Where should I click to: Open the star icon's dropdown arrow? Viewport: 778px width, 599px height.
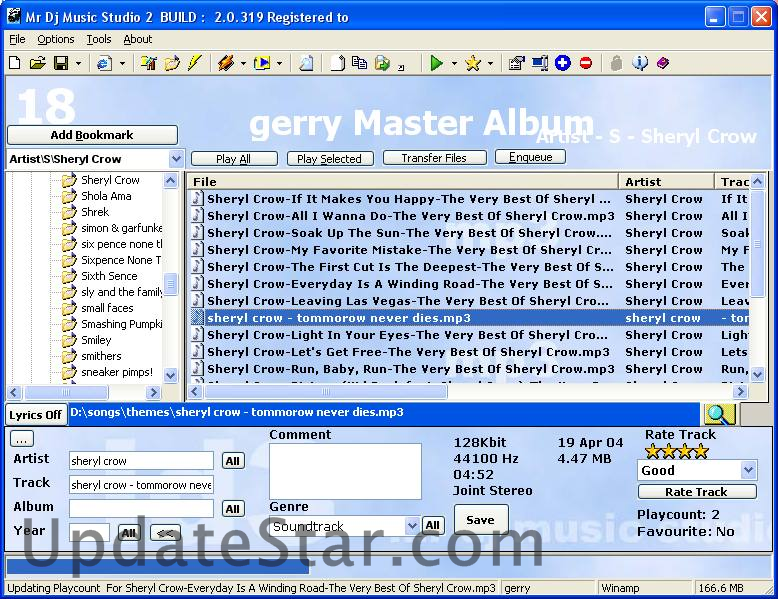point(490,64)
